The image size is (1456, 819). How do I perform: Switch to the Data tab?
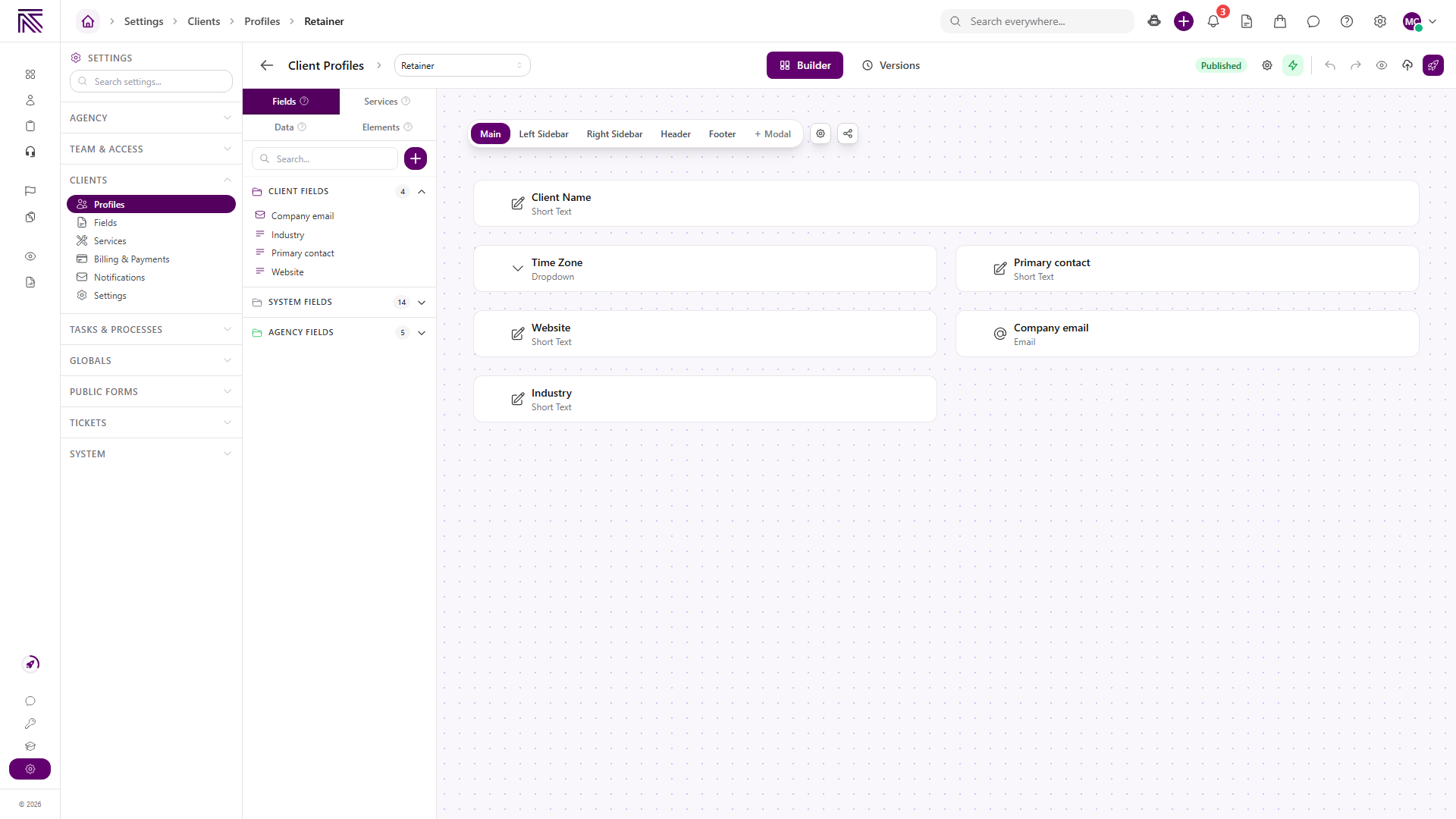click(290, 127)
